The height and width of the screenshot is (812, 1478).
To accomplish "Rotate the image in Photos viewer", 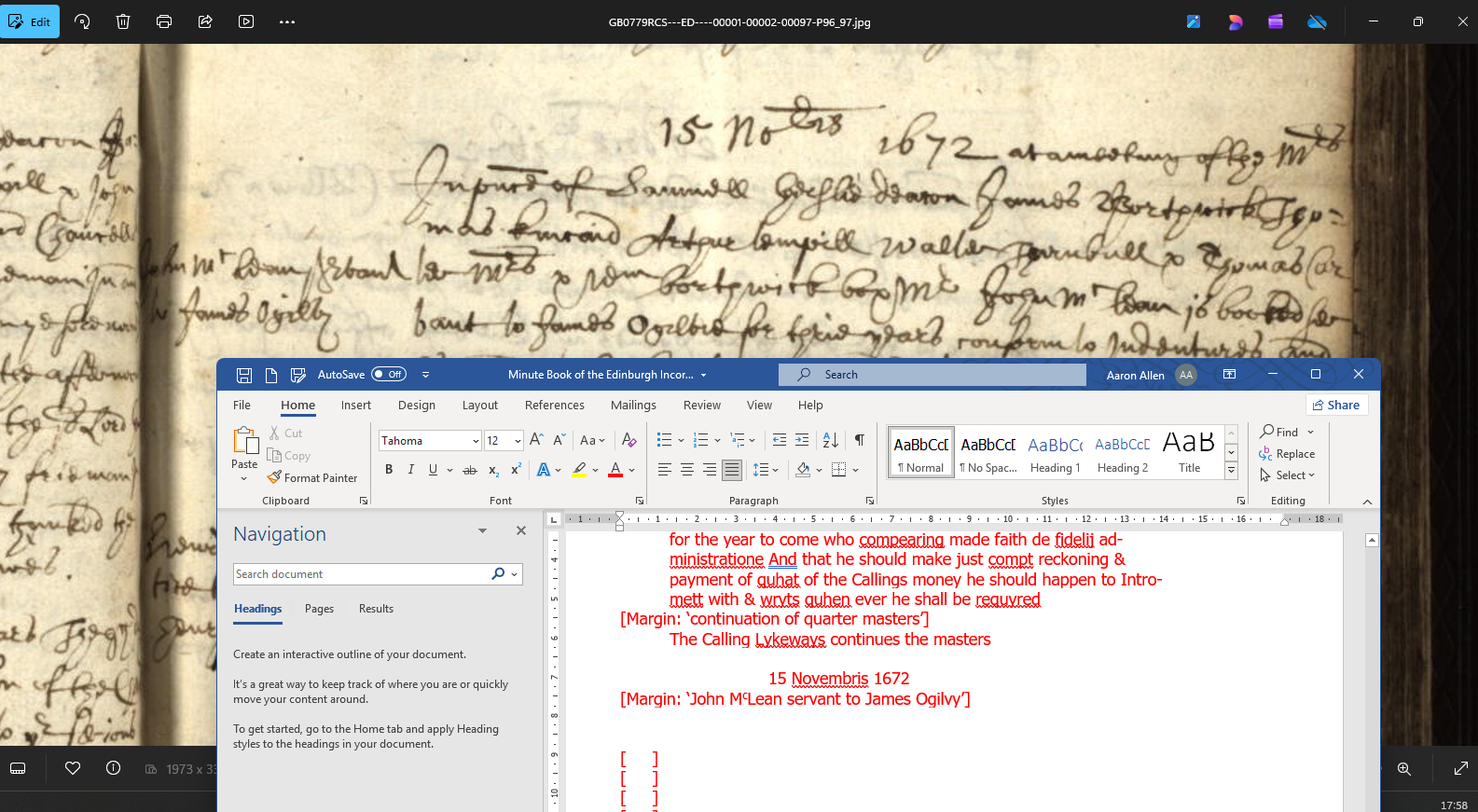I will 82,21.
